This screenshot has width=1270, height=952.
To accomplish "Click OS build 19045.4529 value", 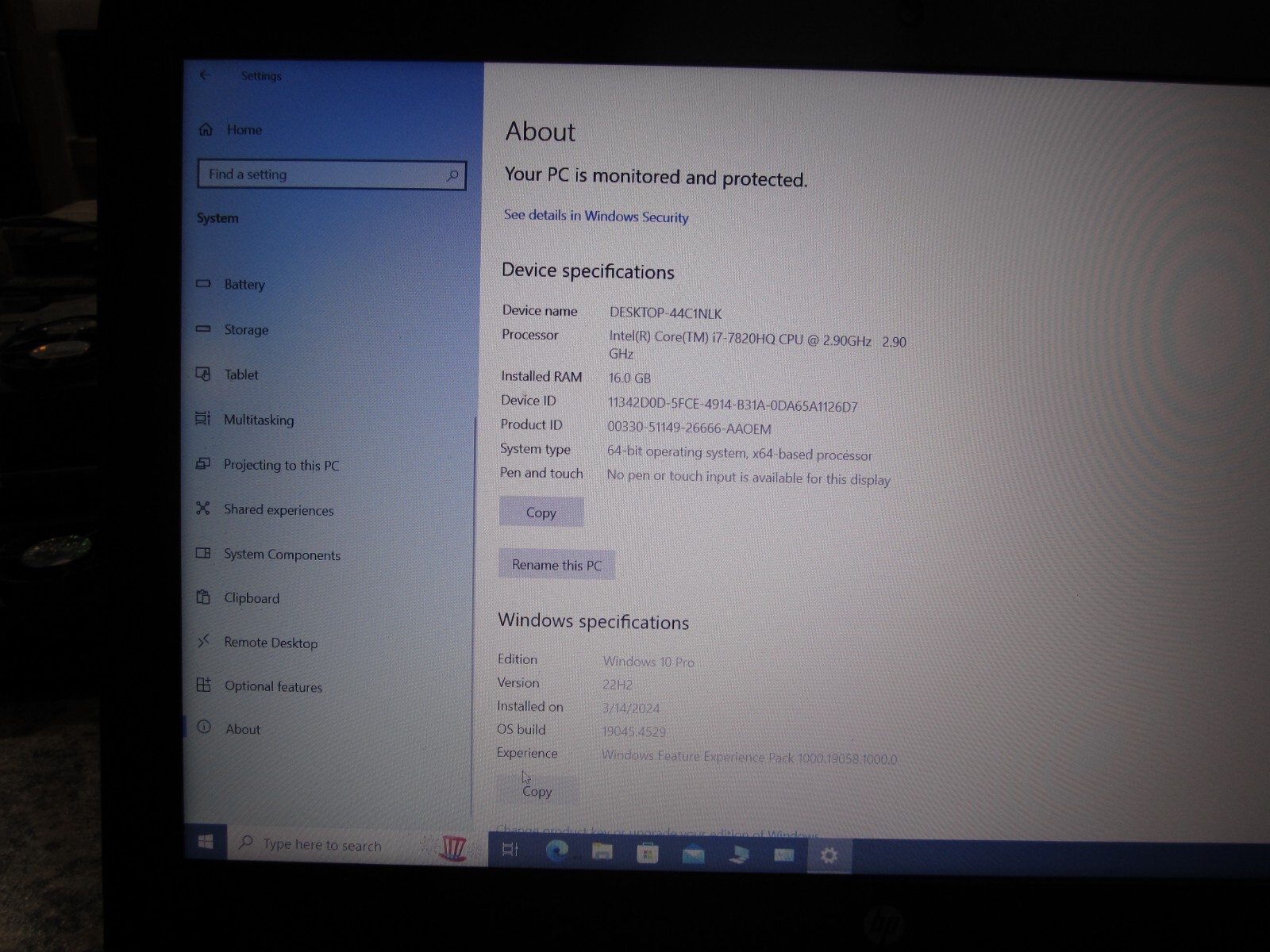I will (633, 731).
